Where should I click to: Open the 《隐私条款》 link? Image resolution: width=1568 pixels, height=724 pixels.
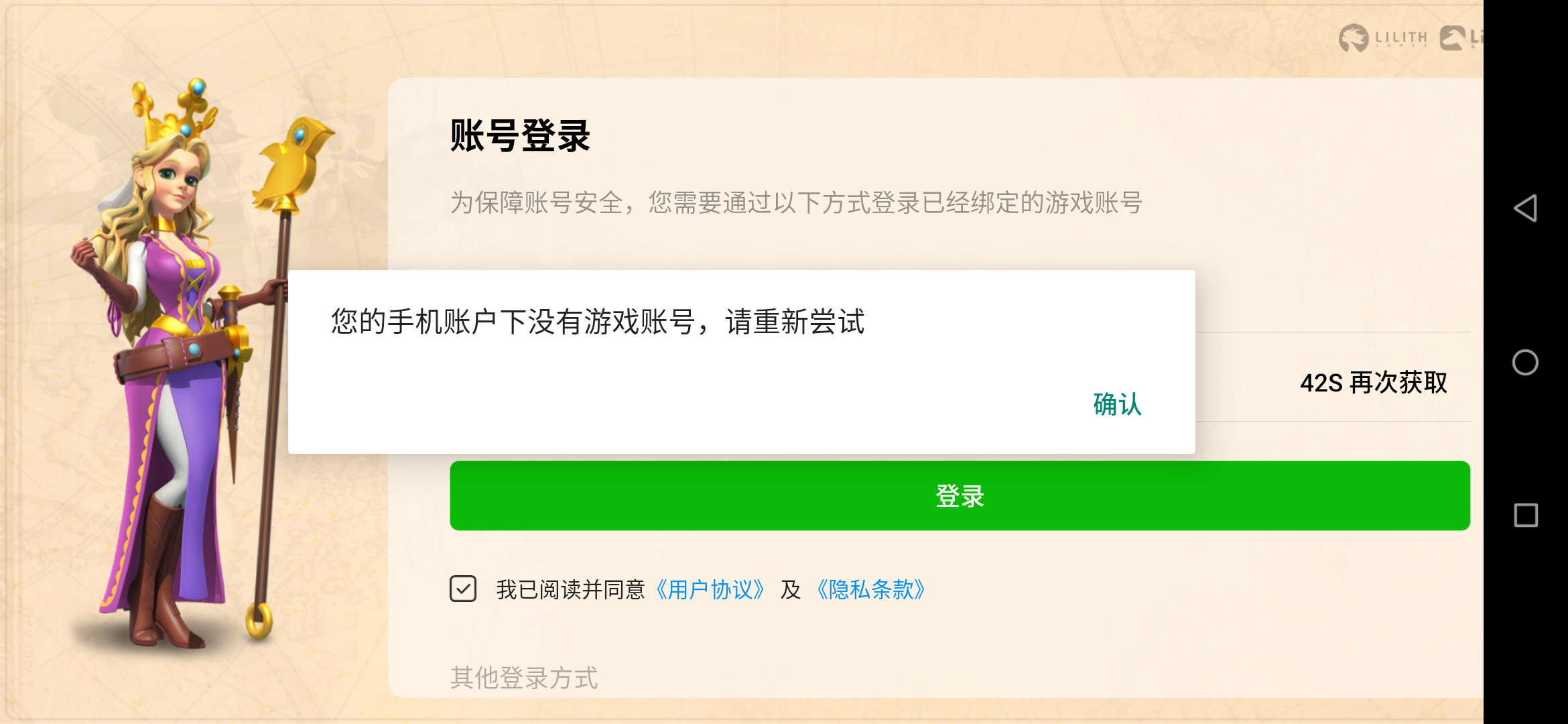[x=870, y=590]
